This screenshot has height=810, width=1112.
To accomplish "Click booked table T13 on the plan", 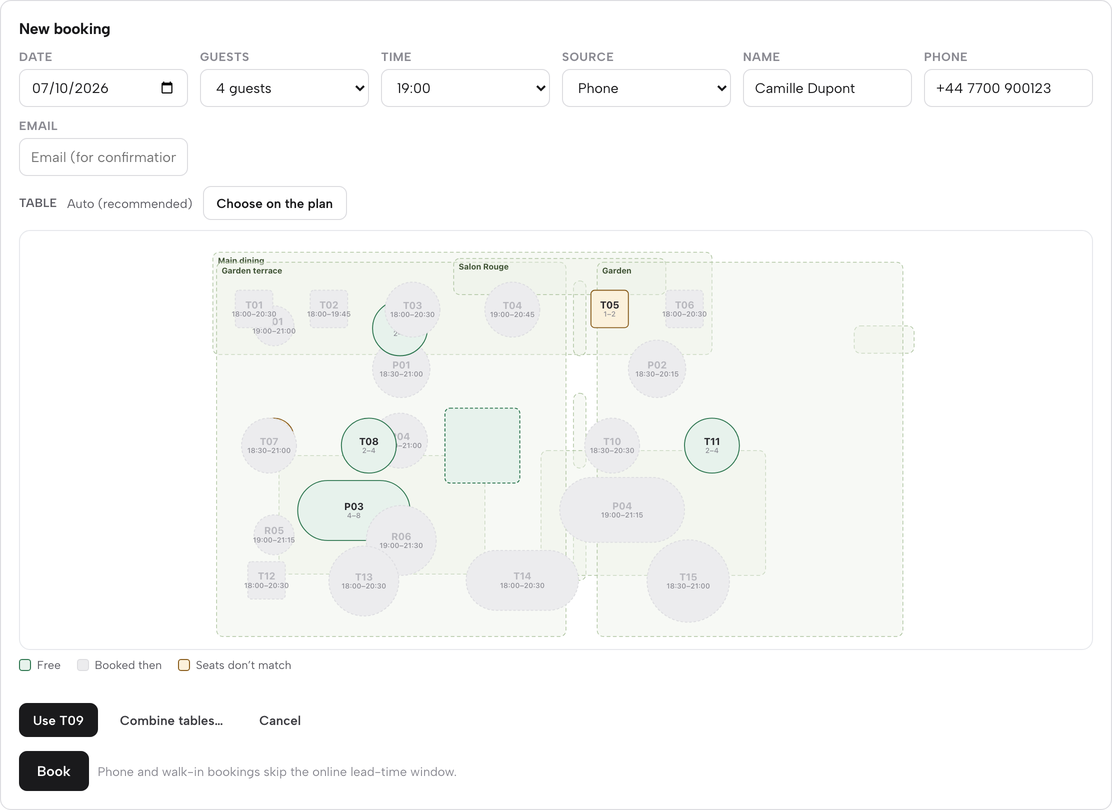I will [x=364, y=581].
